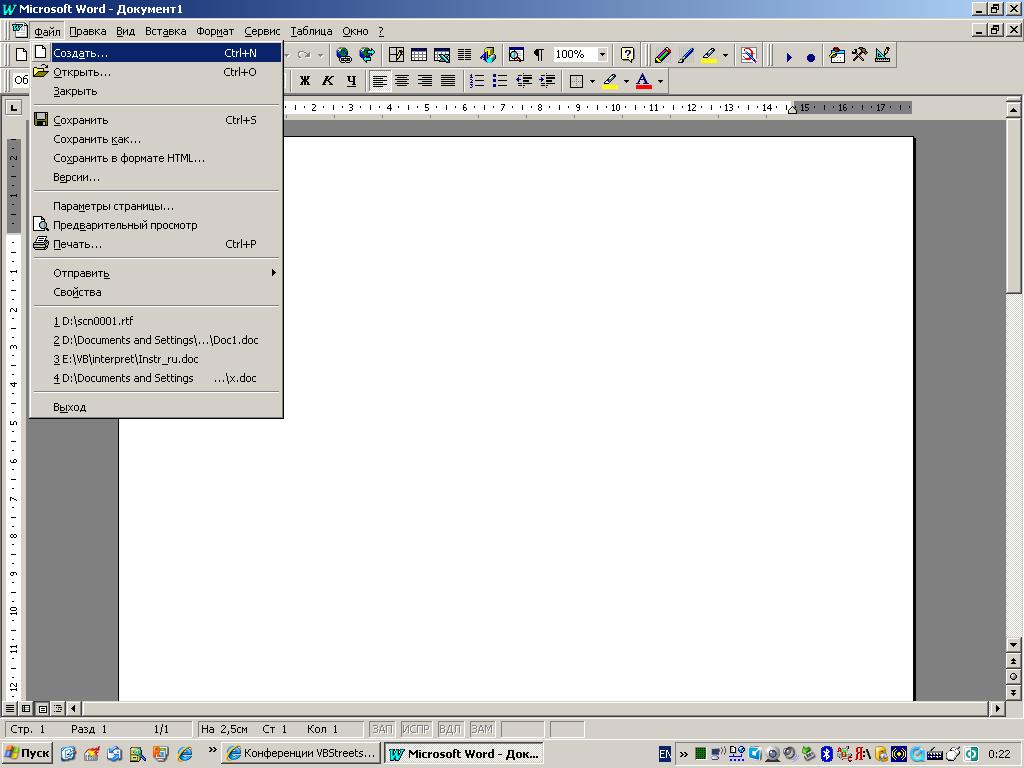Click the blue play arrow icon
Screen dimensions: 1024x768
tap(789, 57)
